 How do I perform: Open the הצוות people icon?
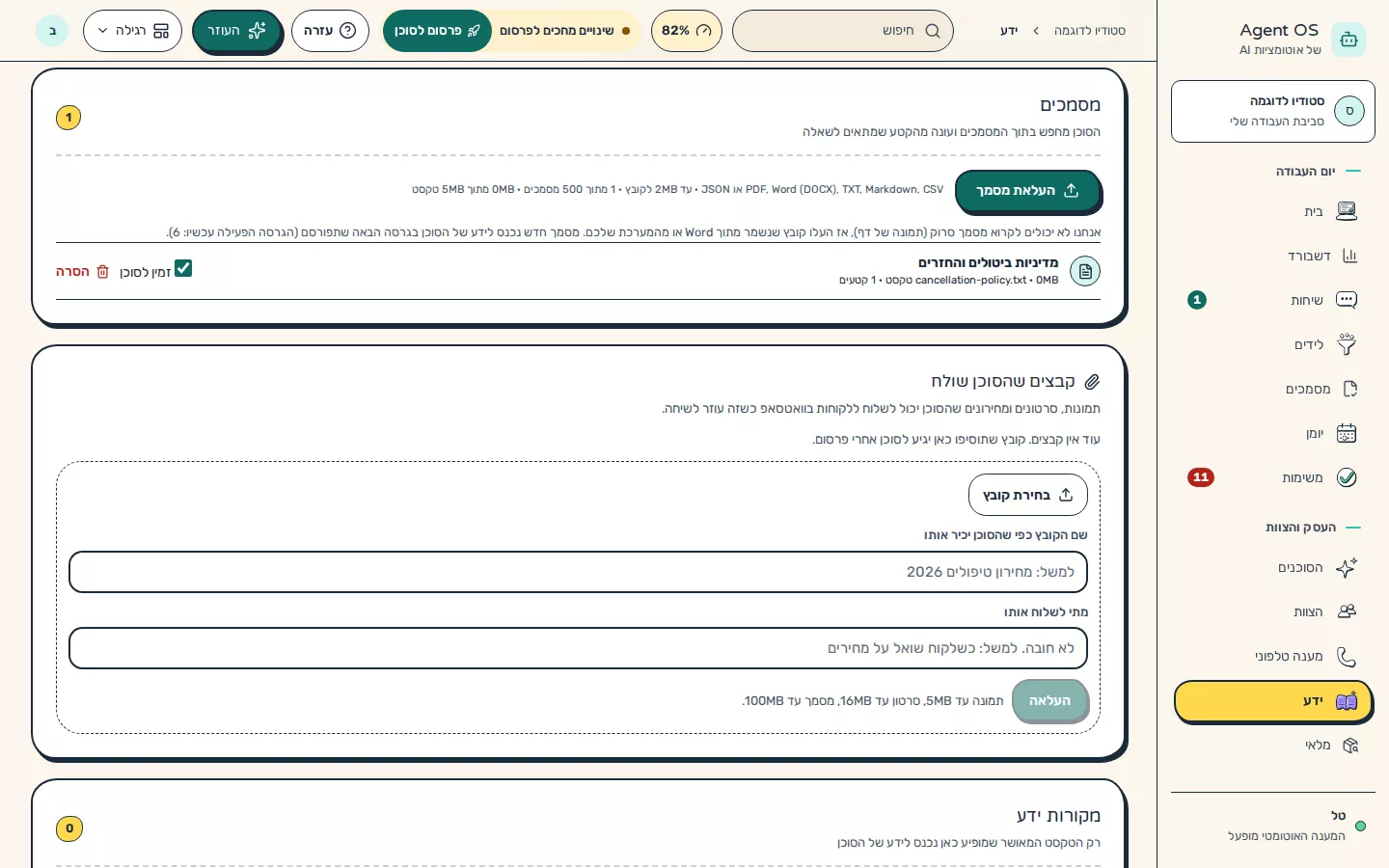[1347, 611]
